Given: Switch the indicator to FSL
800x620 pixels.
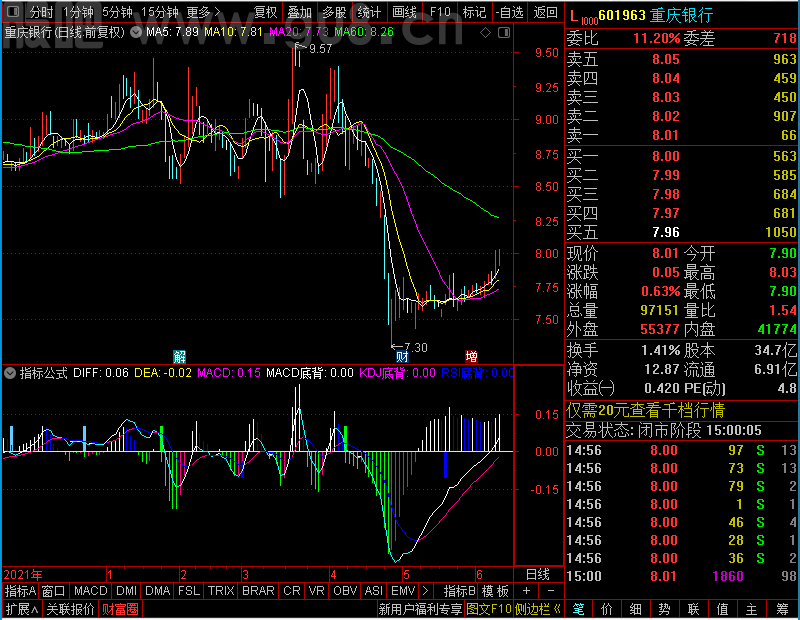Looking at the screenshot, I should 189,591.
